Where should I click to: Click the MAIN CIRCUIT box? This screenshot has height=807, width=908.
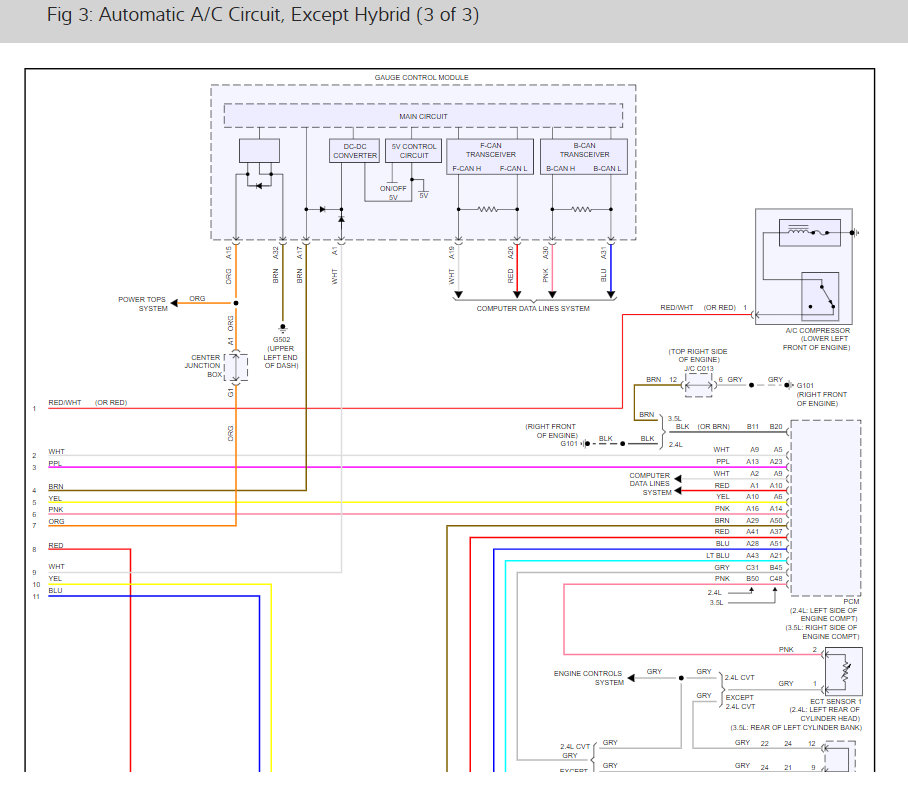[423, 116]
